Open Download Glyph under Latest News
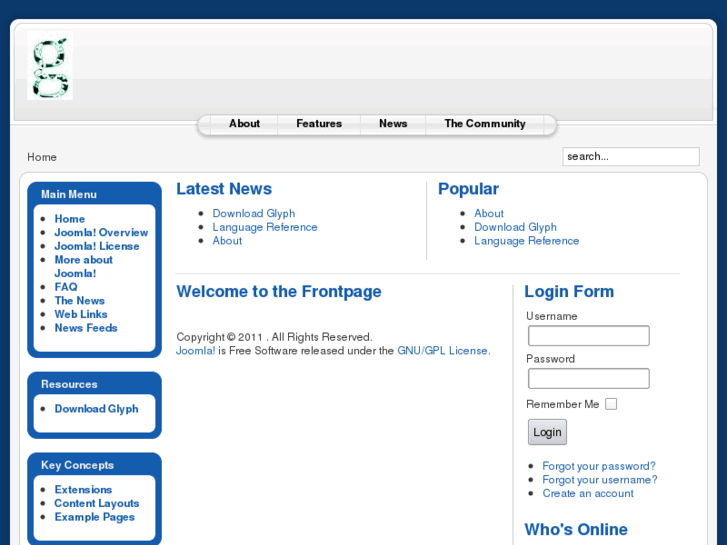 [254, 213]
